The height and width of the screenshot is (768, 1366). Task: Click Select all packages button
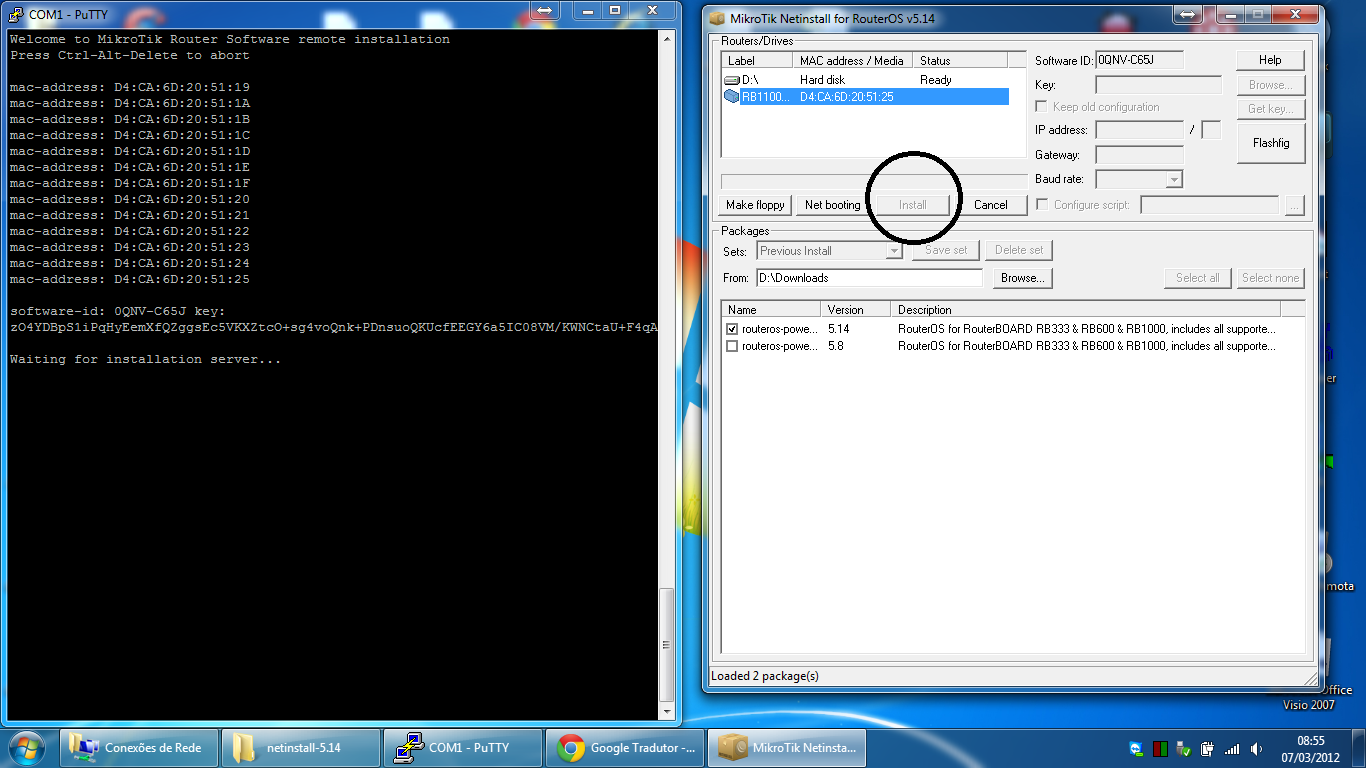click(x=1197, y=278)
